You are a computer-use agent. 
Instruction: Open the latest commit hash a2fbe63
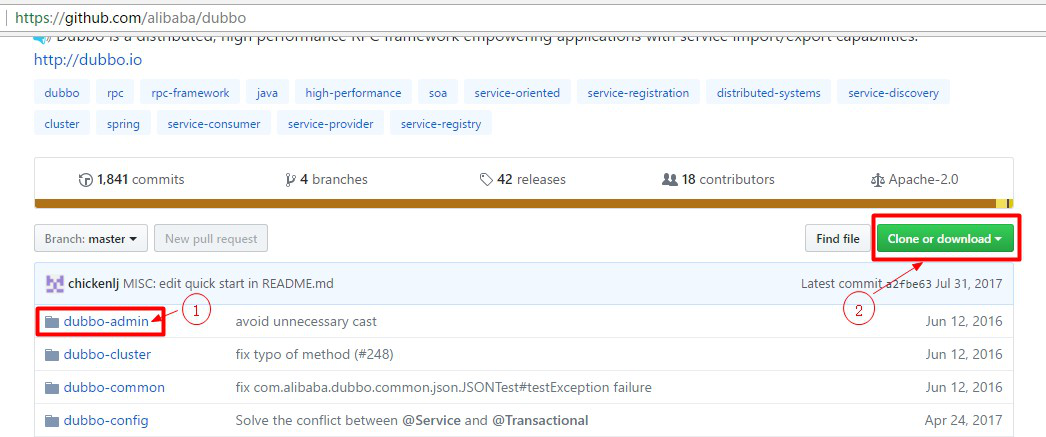pyautogui.click(x=906, y=284)
